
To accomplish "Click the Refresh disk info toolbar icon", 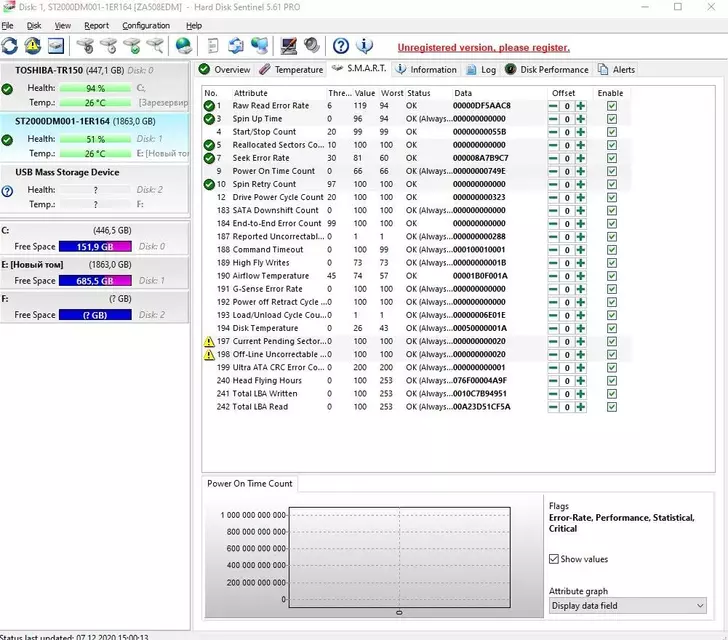I will [x=9, y=46].
